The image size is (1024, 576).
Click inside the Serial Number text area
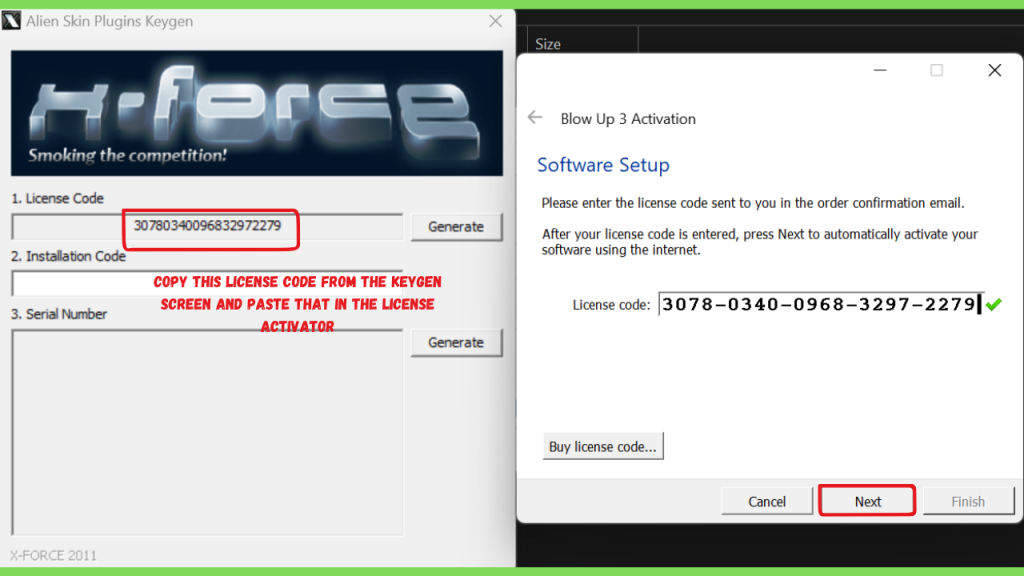pyautogui.click(x=207, y=432)
